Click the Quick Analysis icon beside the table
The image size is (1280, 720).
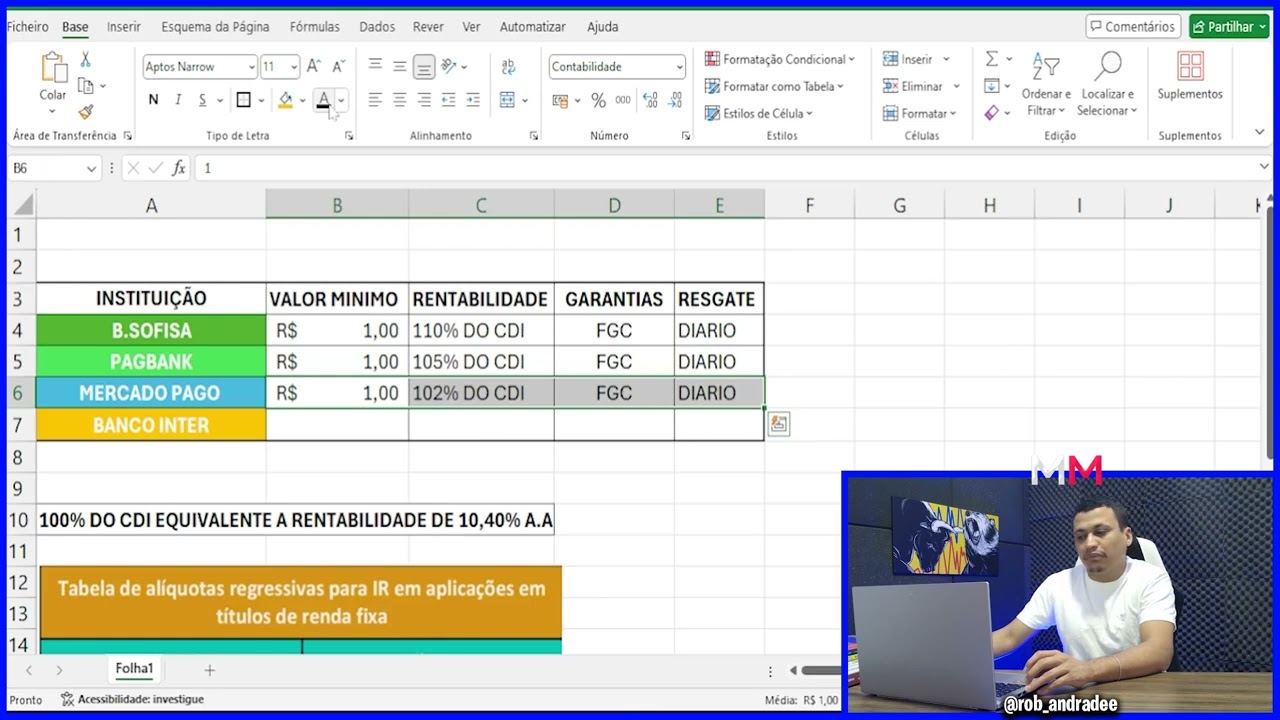(x=778, y=424)
